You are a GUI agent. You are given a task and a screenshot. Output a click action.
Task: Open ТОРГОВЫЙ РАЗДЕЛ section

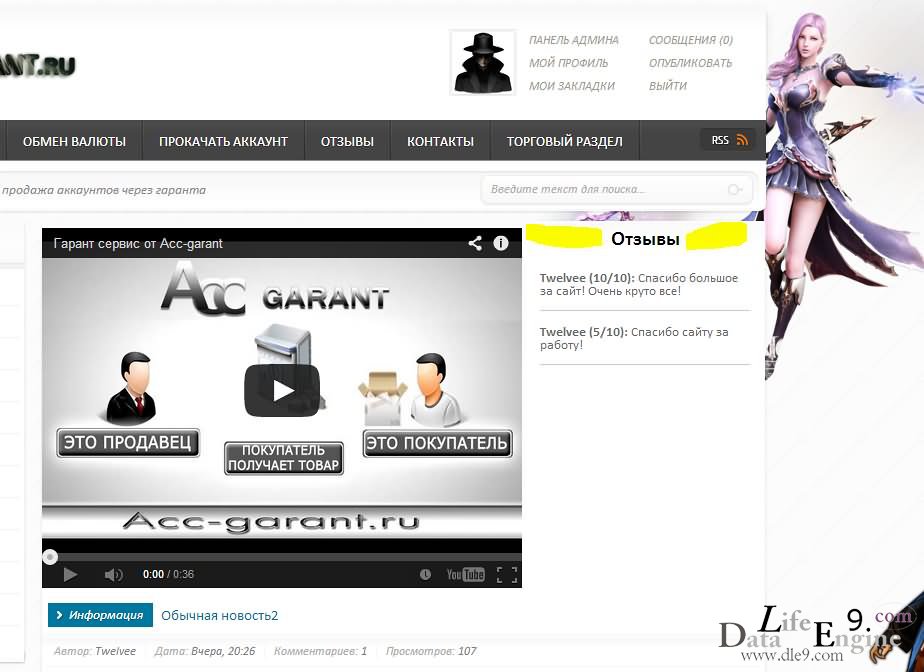[565, 141]
